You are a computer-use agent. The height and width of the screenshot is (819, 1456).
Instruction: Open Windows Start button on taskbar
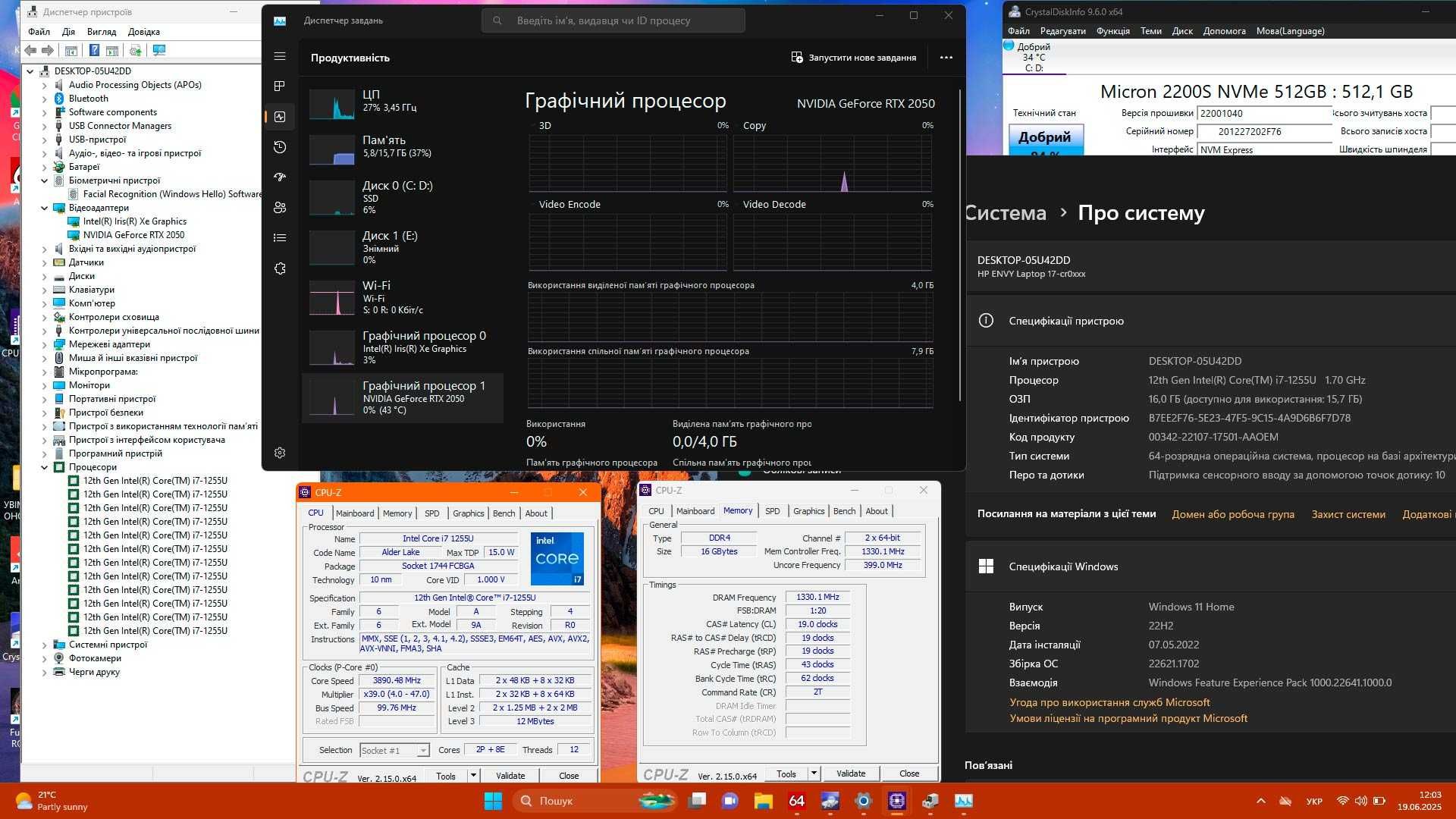(x=493, y=801)
